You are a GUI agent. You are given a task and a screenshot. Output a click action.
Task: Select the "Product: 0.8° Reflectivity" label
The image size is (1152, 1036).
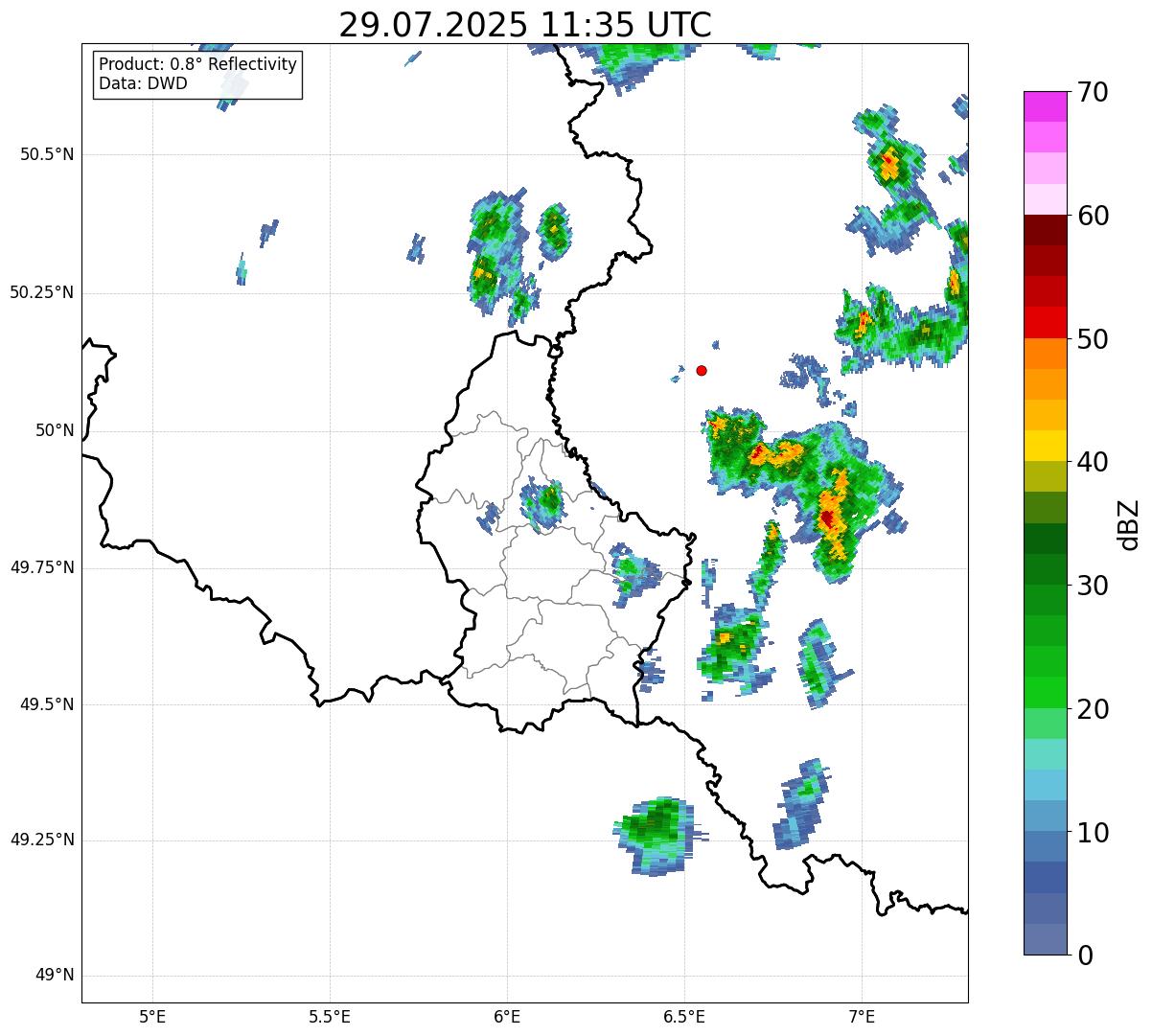pyautogui.click(x=198, y=64)
